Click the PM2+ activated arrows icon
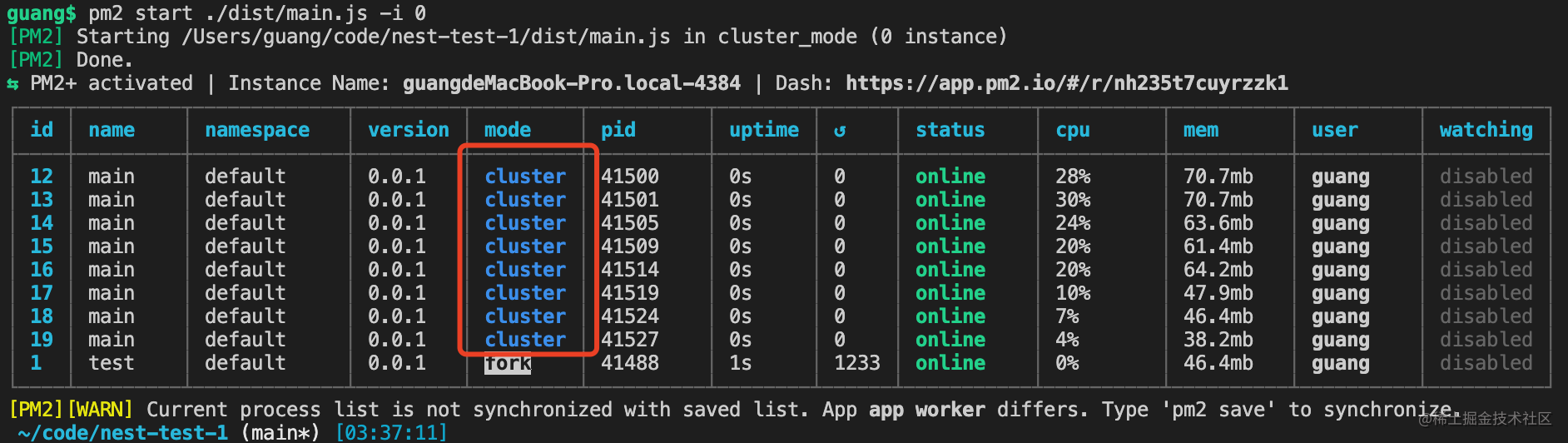The width and height of the screenshot is (1568, 443). pyautogui.click(x=13, y=84)
